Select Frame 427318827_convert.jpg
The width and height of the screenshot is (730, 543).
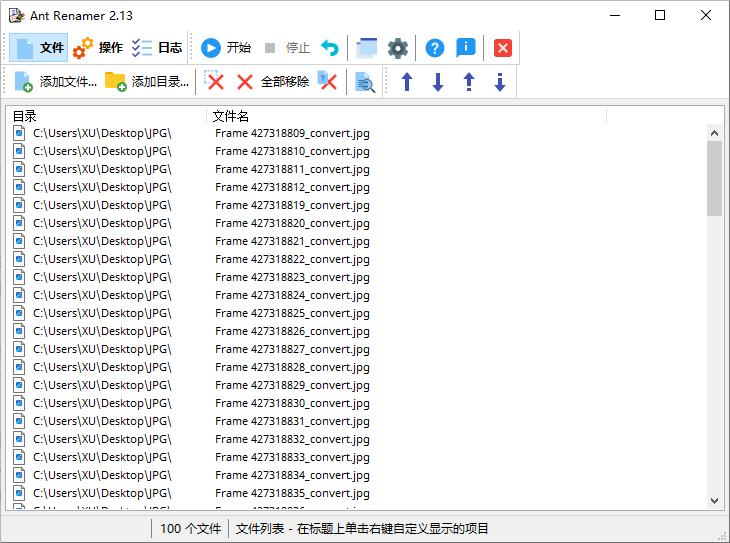pos(292,349)
